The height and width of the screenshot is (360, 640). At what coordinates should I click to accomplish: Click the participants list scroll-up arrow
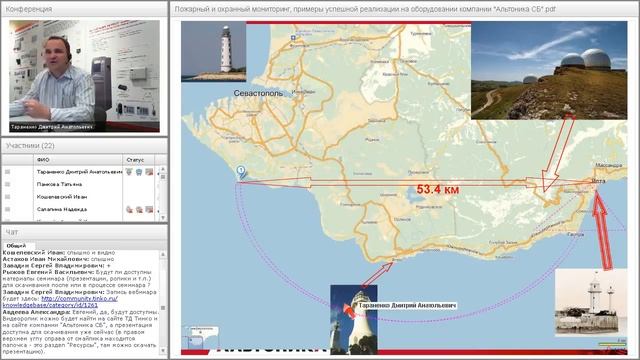click(x=162, y=169)
